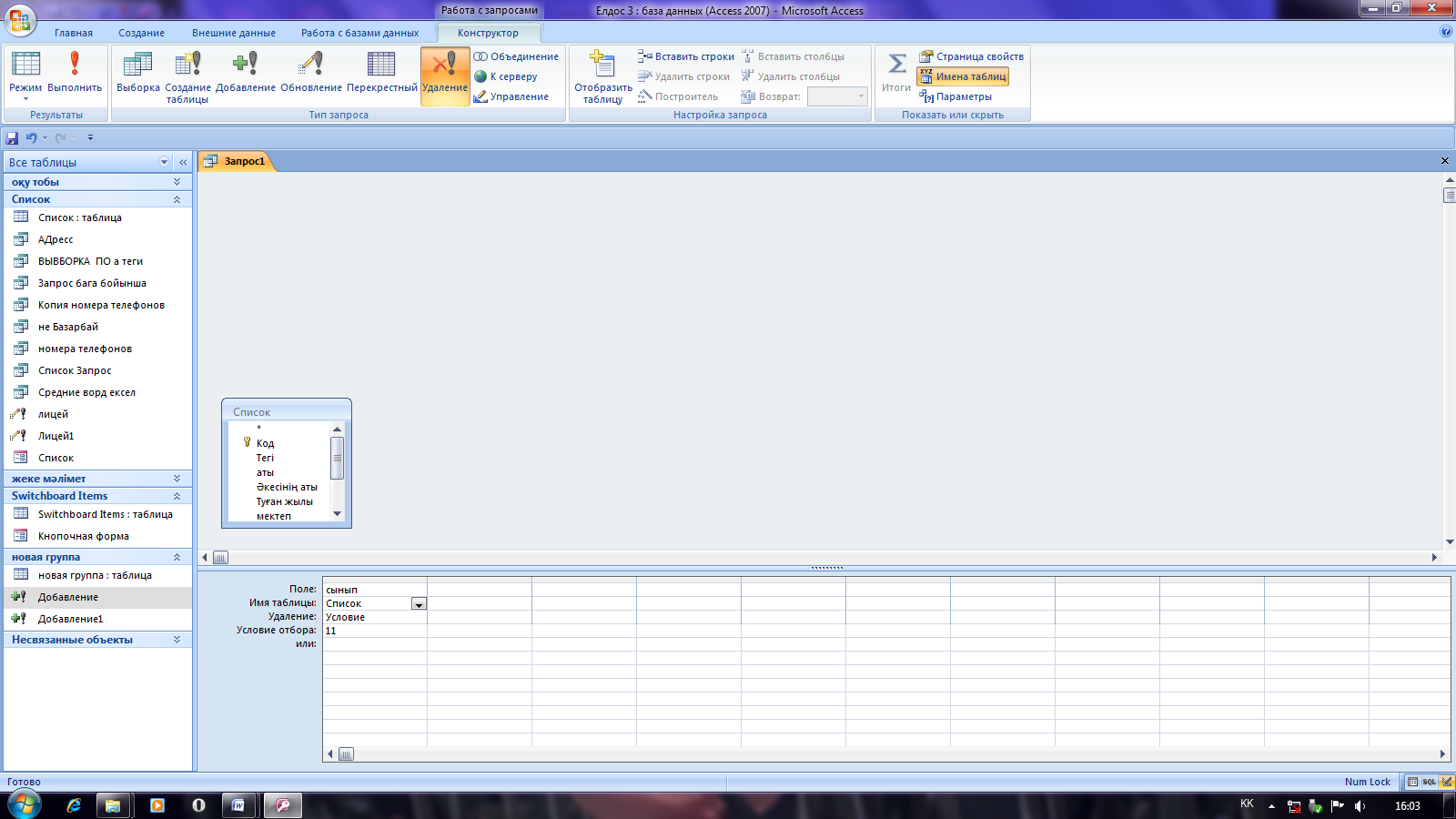Open Построитель expression builder
Screen dimensions: 1456x819
click(x=678, y=96)
